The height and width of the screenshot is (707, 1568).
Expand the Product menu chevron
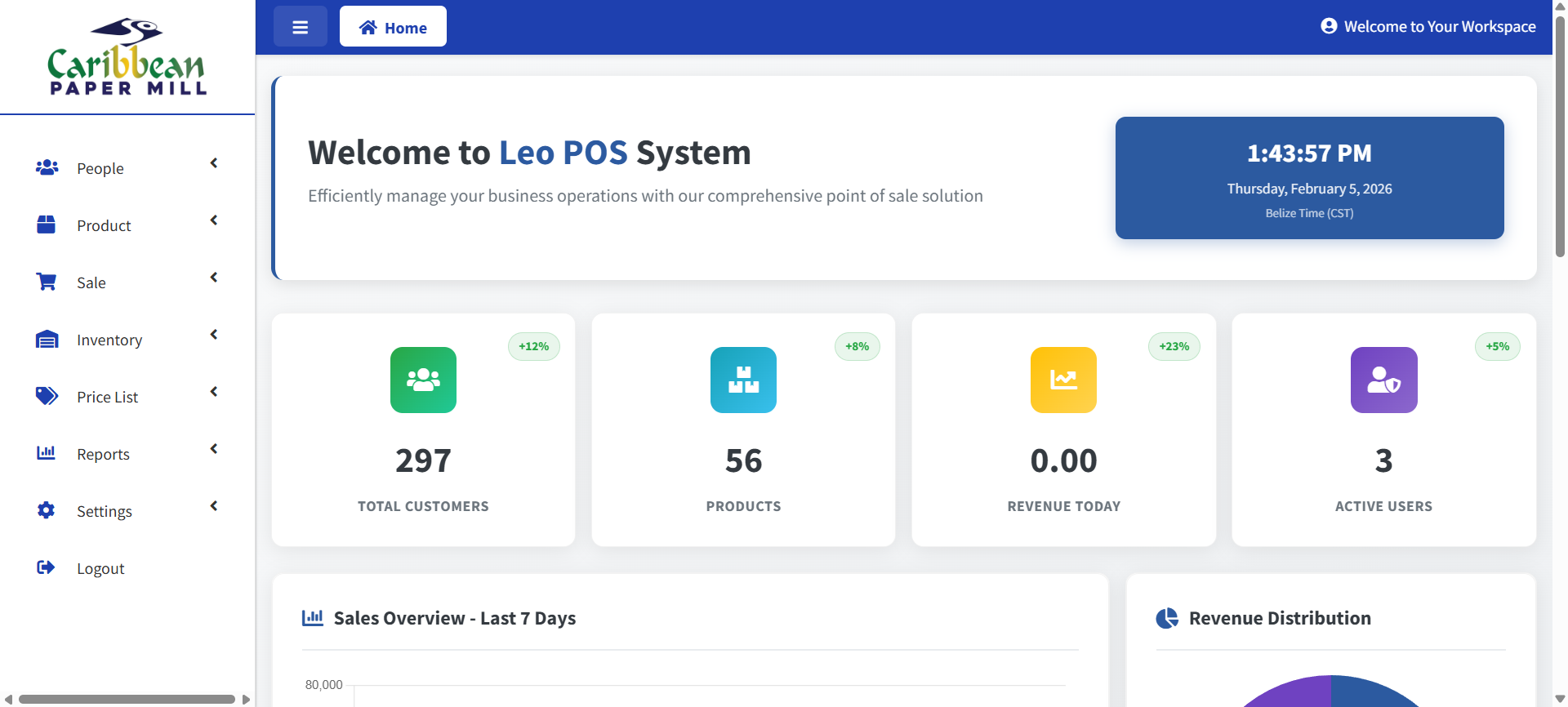tap(214, 220)
